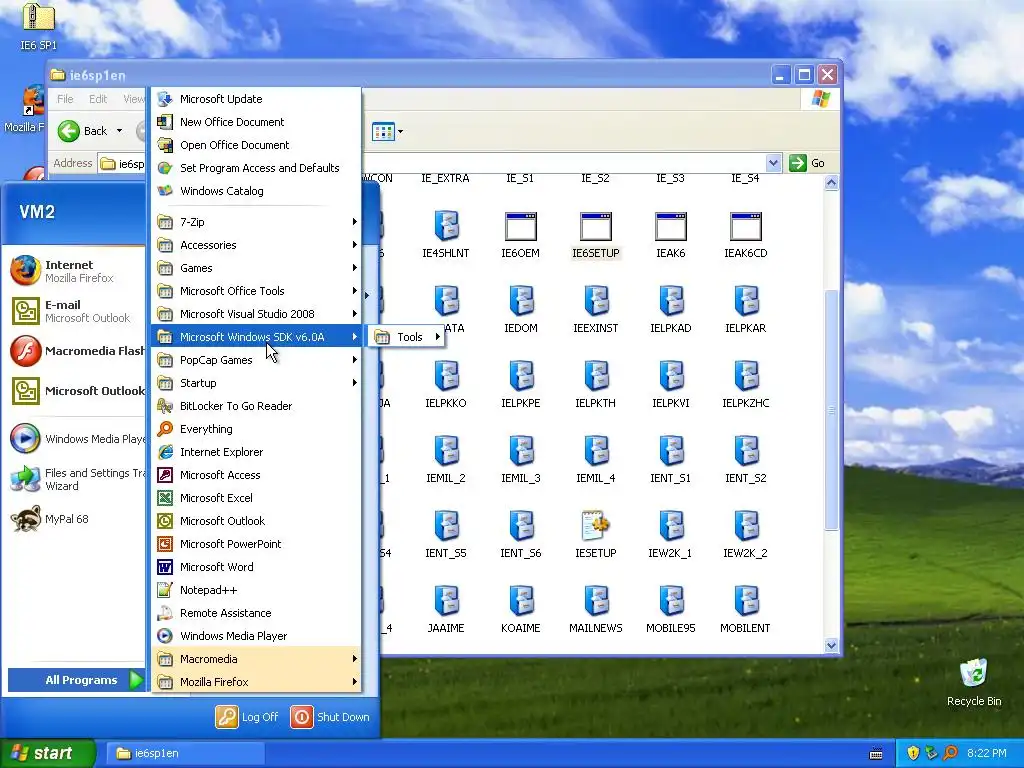
Task: Open the Edit menu in ie6sp1en window
Action: pyautogui.click(x=98, y=99)
